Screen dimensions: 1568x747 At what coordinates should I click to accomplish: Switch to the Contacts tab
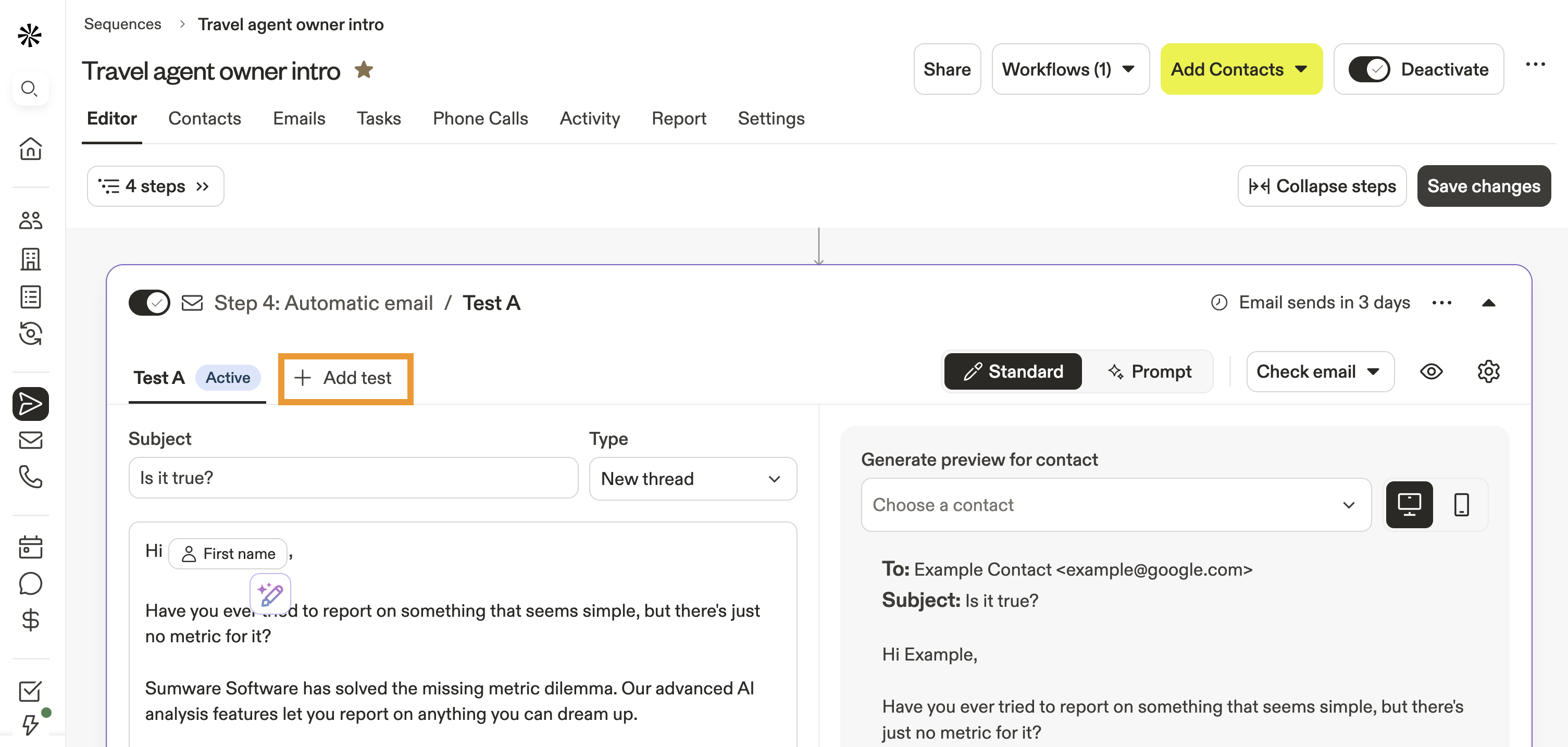click(205, 118)
